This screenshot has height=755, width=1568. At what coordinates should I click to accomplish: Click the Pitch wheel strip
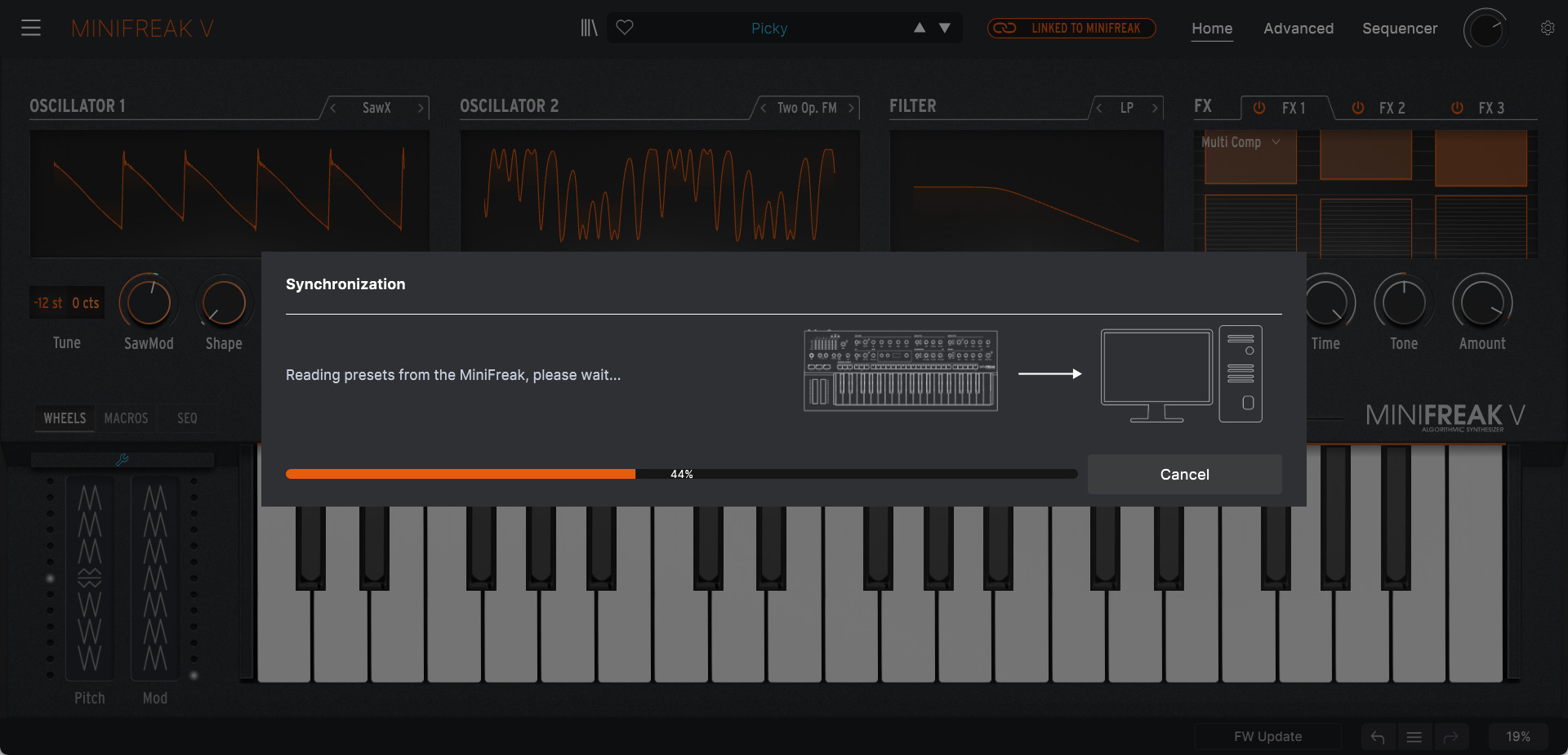click(90, 577)
